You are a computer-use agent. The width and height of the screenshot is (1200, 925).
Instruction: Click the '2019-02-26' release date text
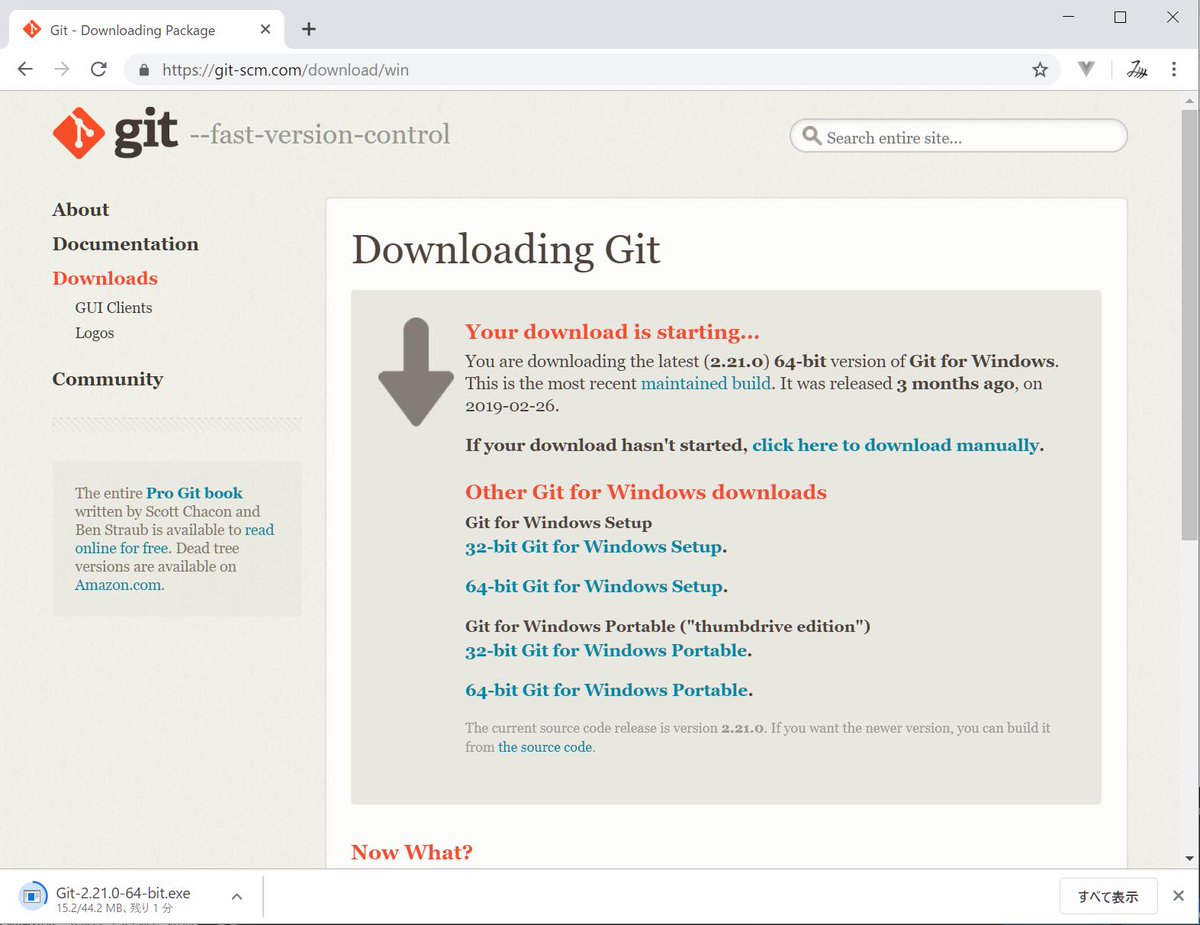(512, 407)
